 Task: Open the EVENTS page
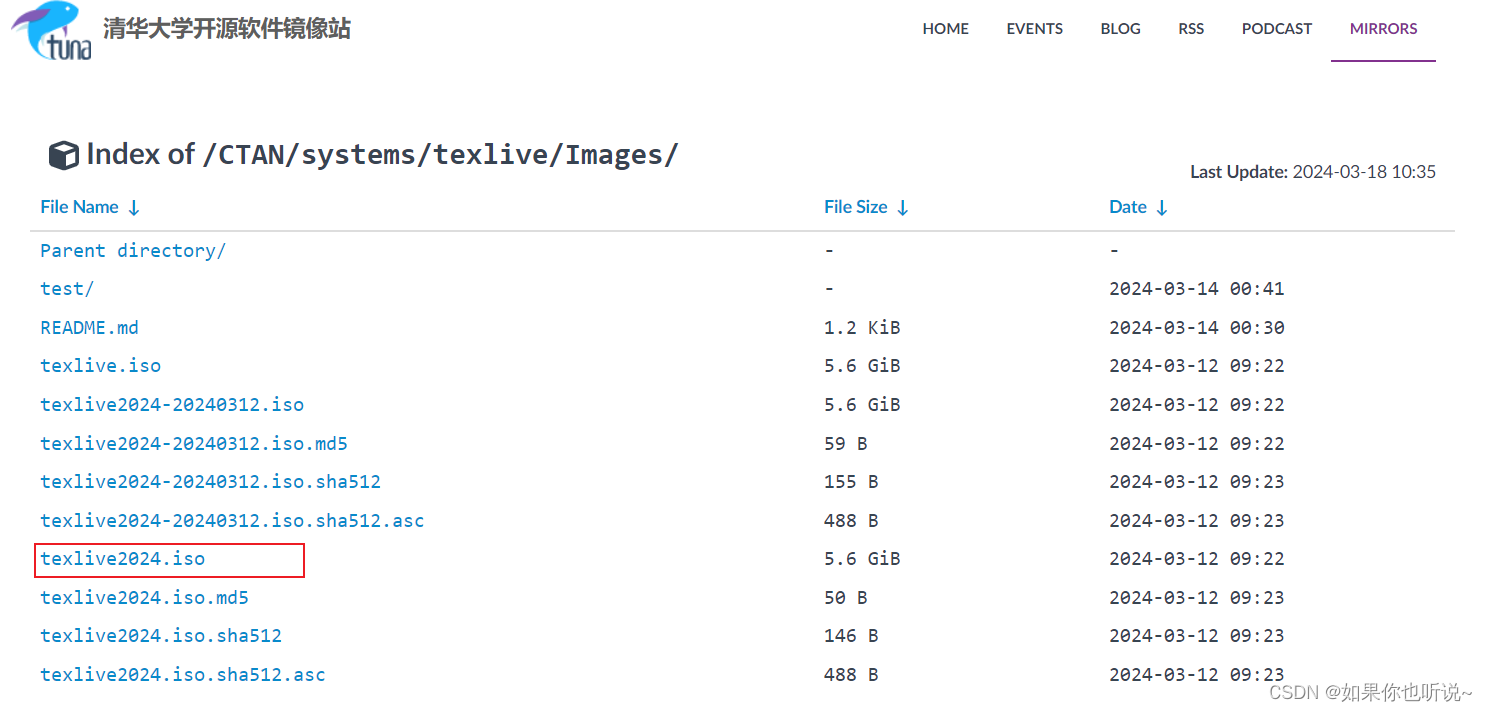pyautogui.click(x=1034, y=29)
